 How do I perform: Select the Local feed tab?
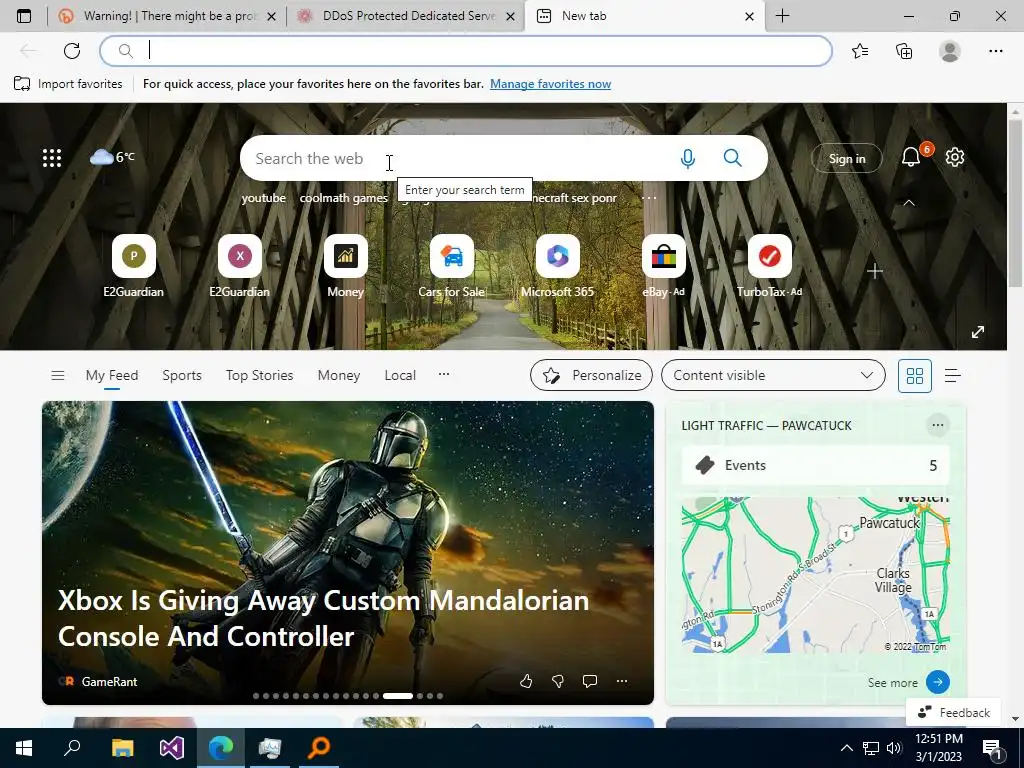pos(400,376)
